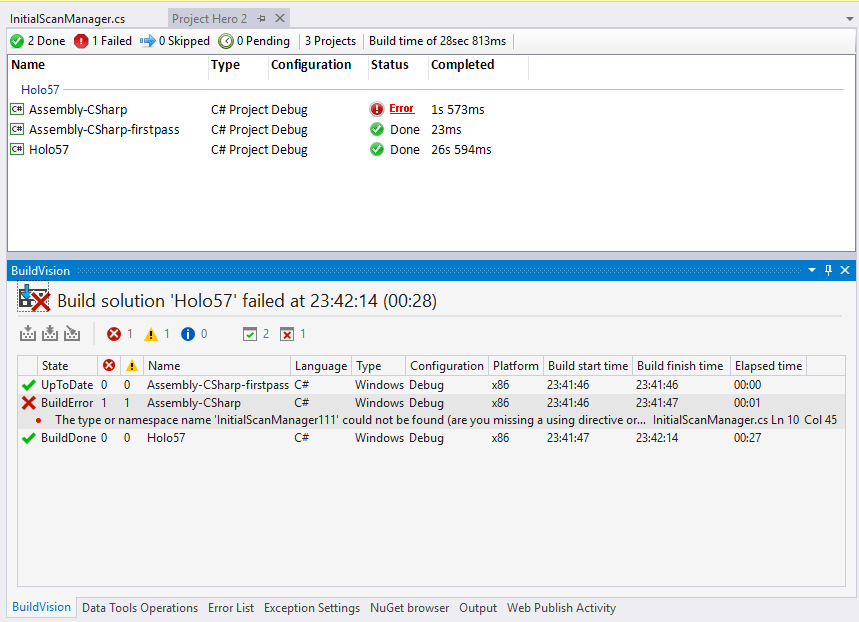859x622 pixels.
Task: Switch to the Error List tab
Action: point(231,608)
